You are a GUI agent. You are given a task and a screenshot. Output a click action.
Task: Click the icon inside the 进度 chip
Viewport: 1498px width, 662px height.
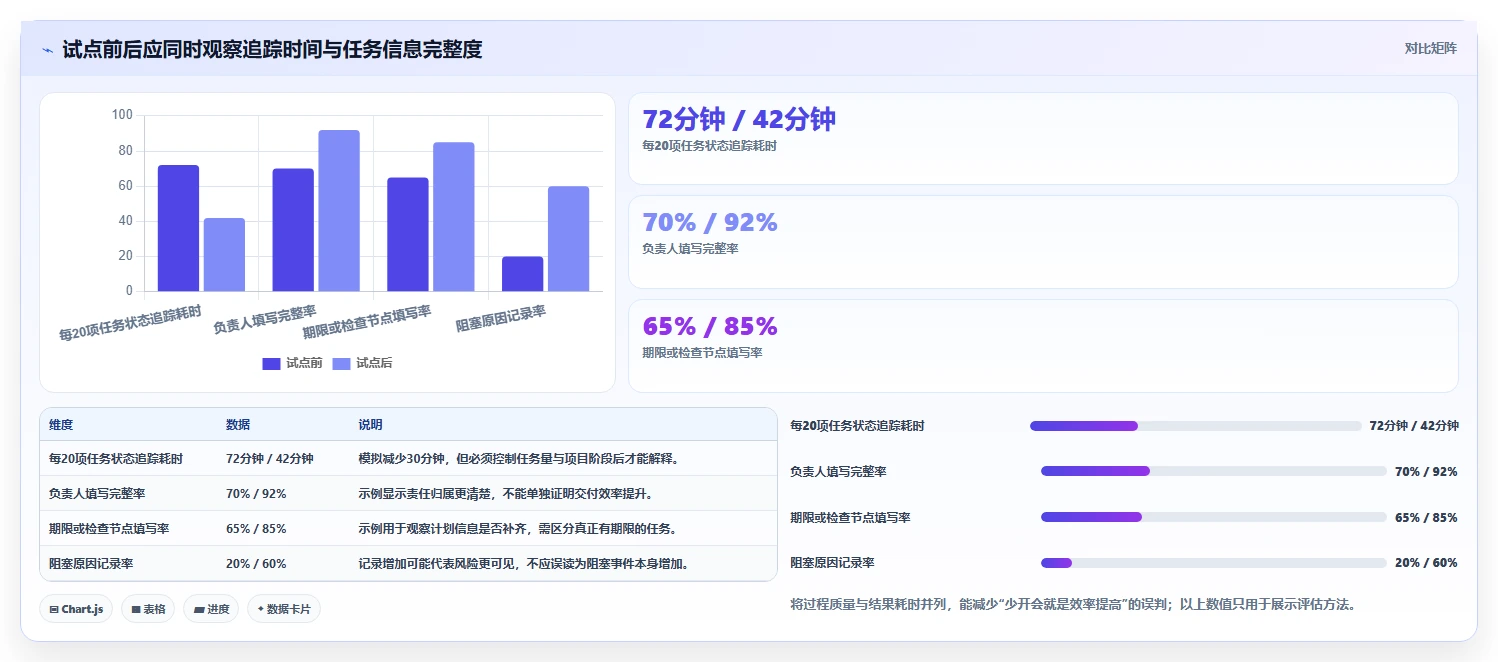click(199, 609)
